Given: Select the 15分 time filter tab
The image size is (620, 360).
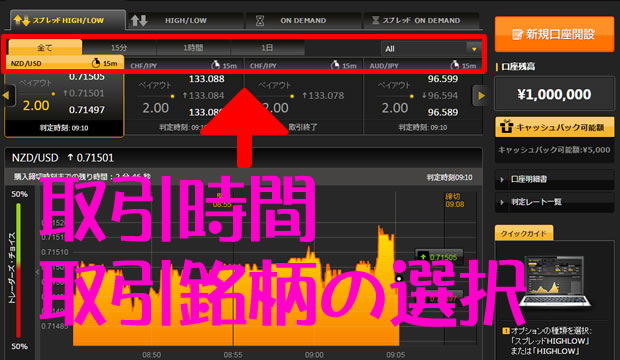Looking at the screenshot, I should (x=119, y=48).
